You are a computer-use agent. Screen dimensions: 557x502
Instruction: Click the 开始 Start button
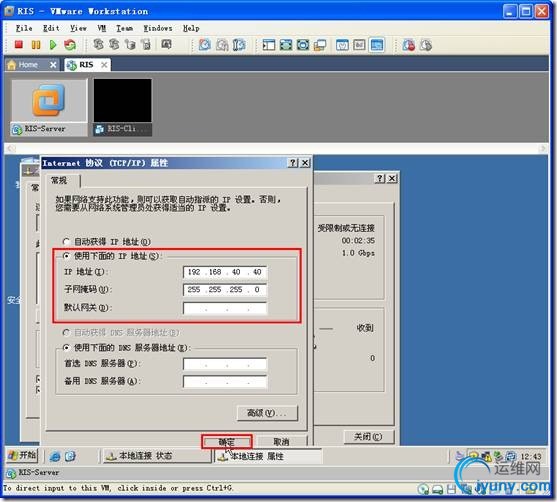tap(22, 455)
